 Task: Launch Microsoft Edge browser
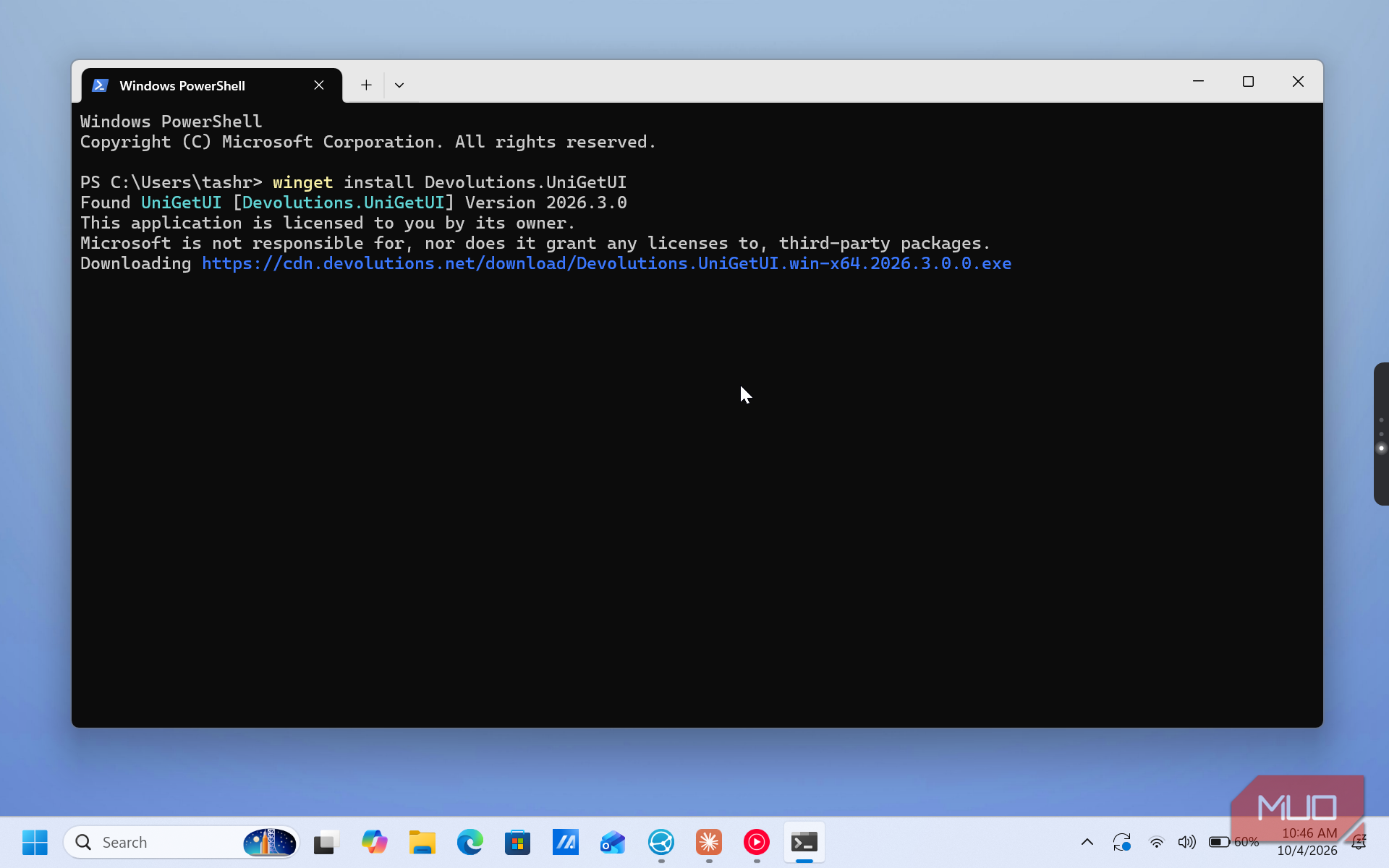(470, 842)
